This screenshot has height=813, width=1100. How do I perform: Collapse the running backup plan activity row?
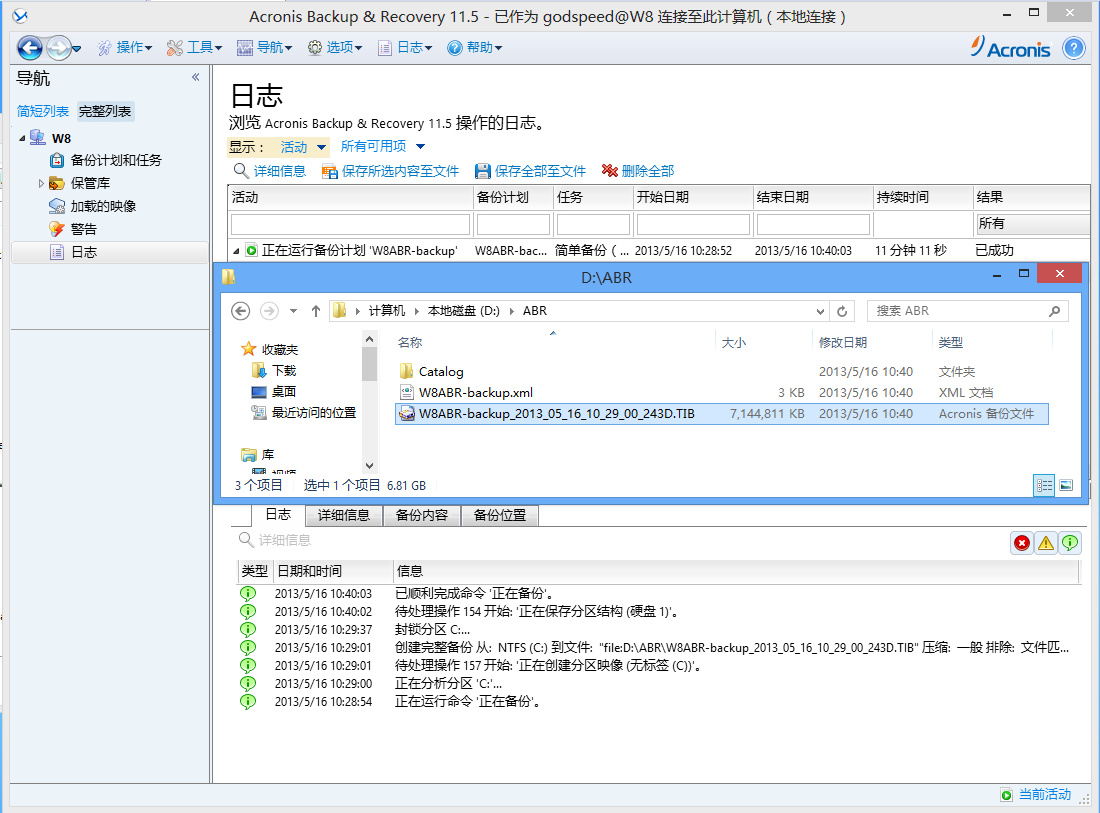(x=236, y=250)
